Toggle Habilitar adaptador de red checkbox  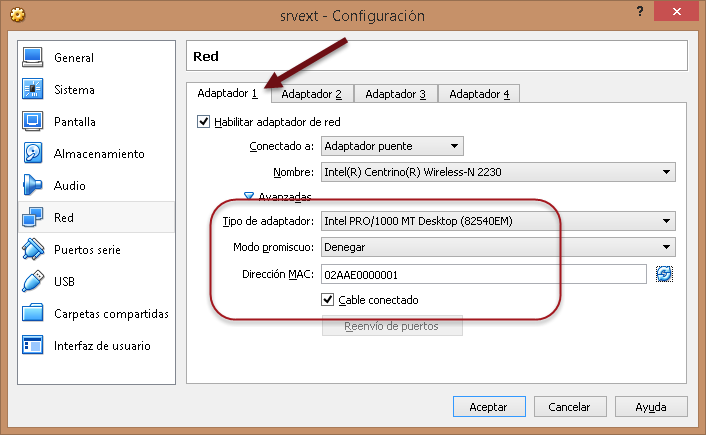click(205, 122)
